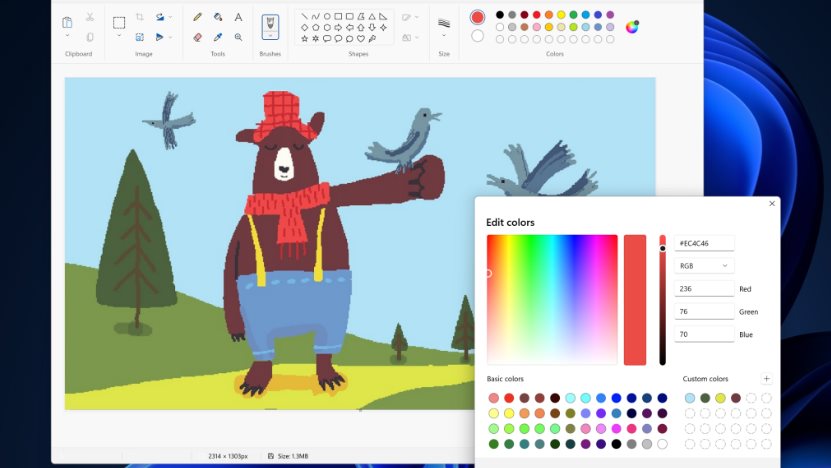Image resolution: width=831 pixels, height=468 pixels.
Task: Select the primary red Color 1 circle
Action: click(x=477, y=17)
